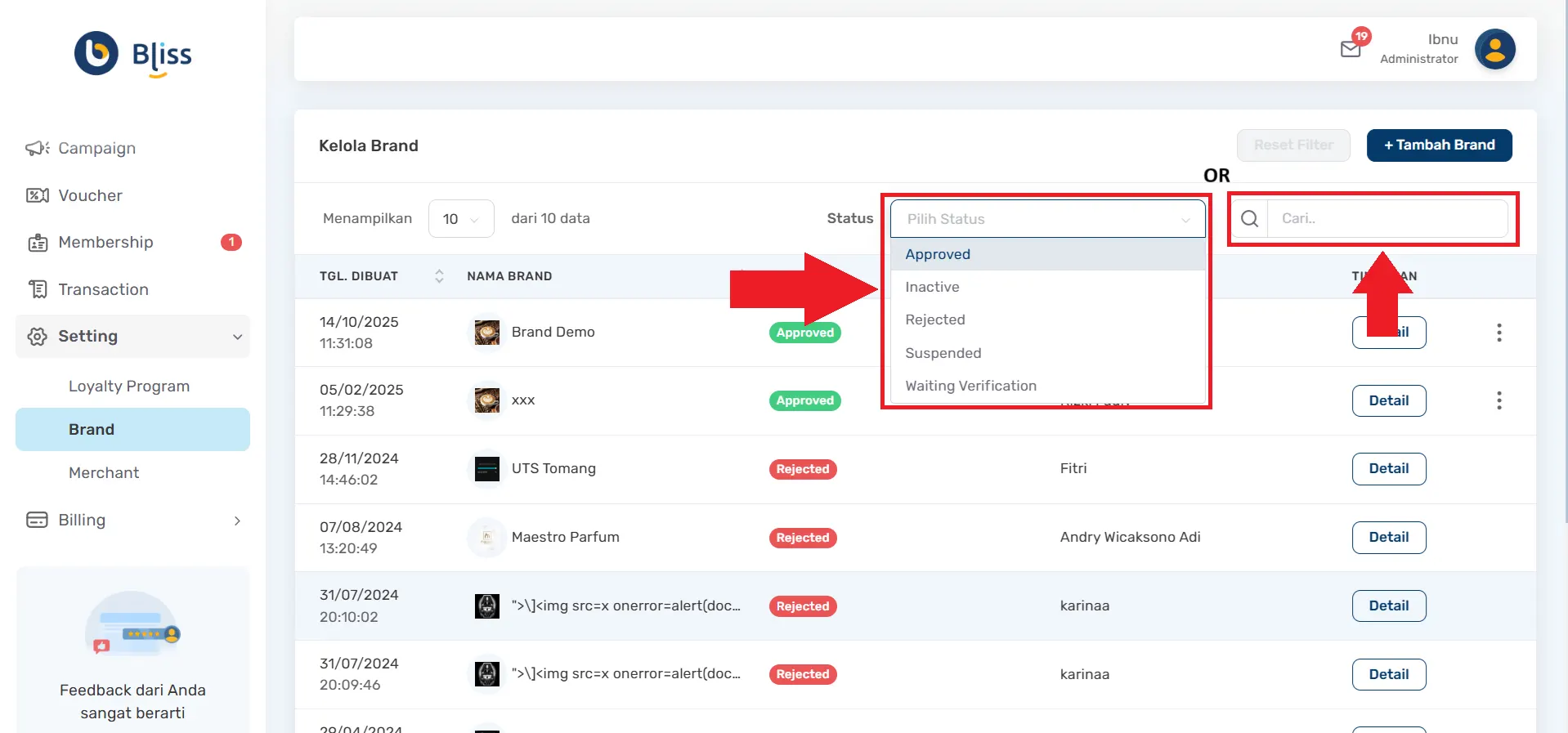Viewport: 1568px width, 733px height.
Task: Select Approved from status list
Action: pos(938,254)
